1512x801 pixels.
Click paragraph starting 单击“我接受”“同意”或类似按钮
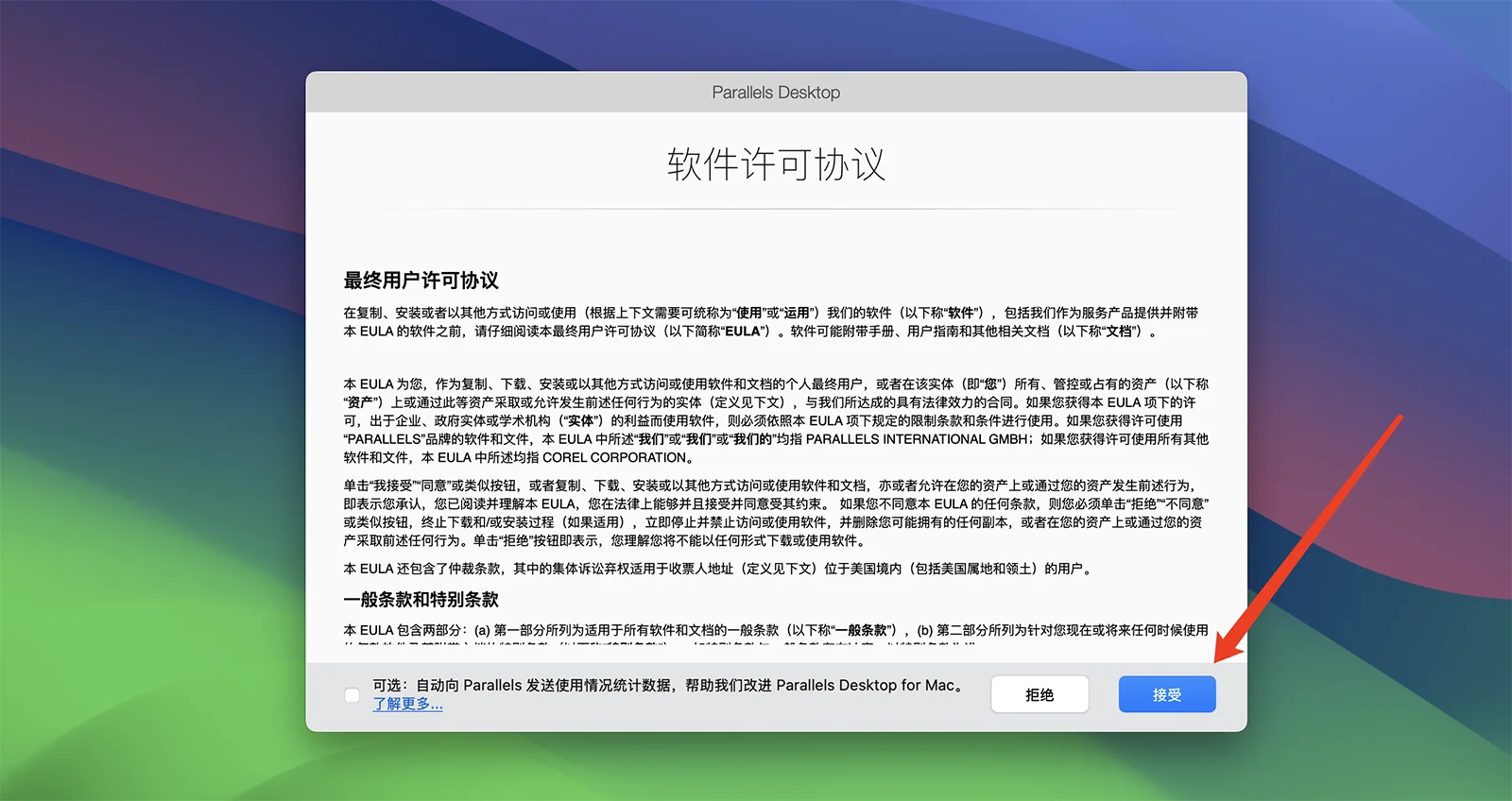[x=776, y=513]
